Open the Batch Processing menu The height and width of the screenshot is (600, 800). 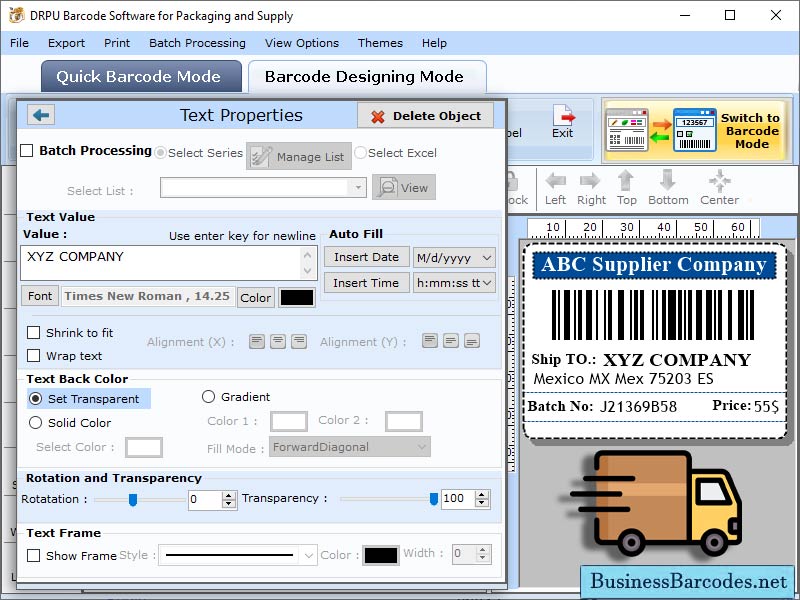pos(197,43)
